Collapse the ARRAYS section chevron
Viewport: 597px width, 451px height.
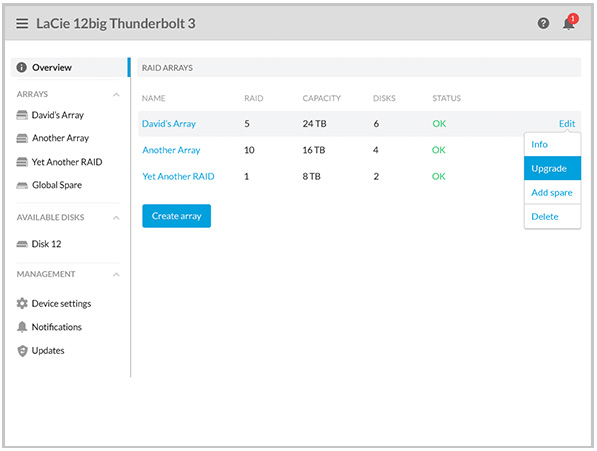point(117,94)
